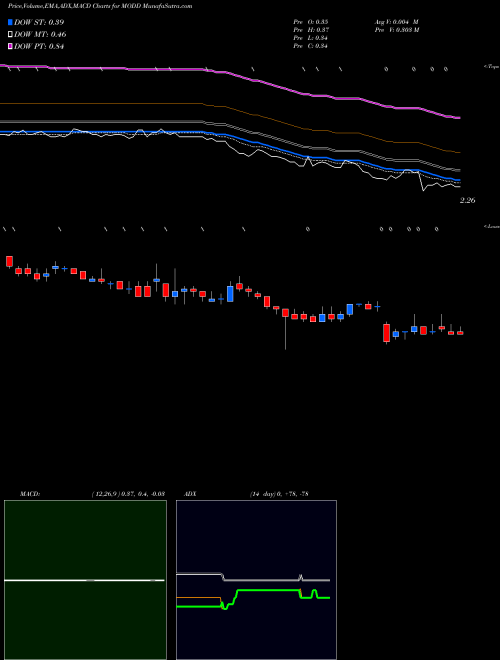Click the 'Pre H: 0.37' high value
500x660 pixels.
(311, 30)
